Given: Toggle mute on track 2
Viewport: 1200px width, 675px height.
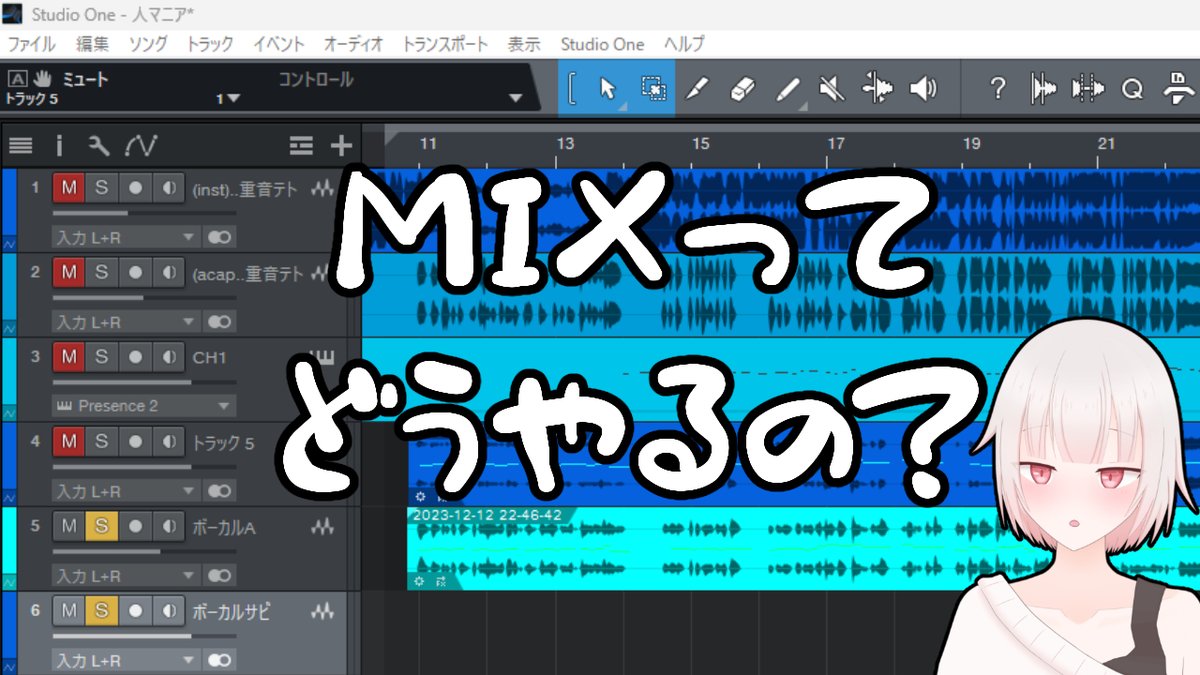Looking at the screenshot, I should click(x=69, y=272).
